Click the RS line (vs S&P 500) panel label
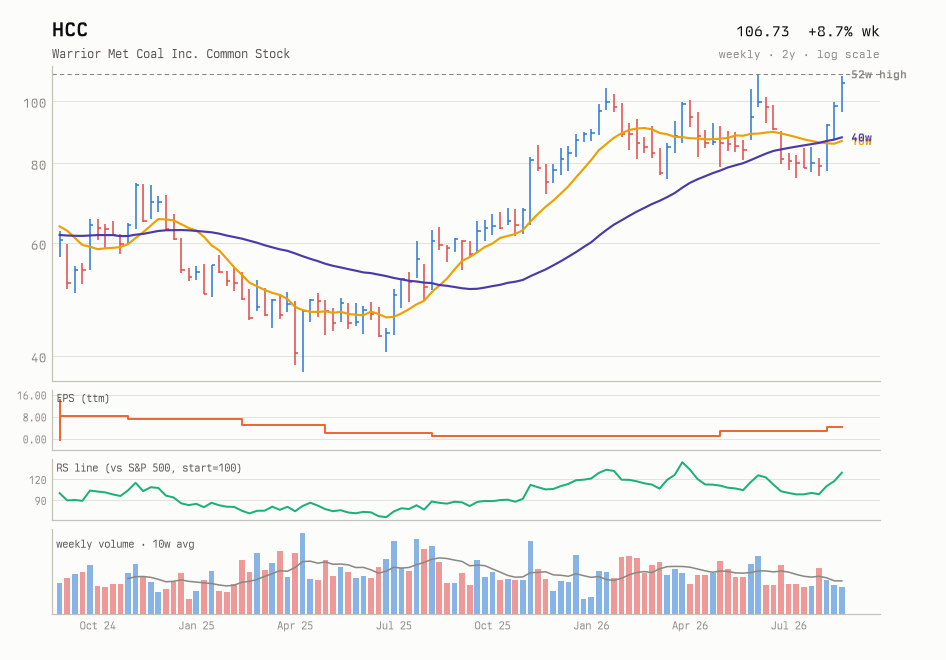946x660 pixels. (x=148, y=468)
